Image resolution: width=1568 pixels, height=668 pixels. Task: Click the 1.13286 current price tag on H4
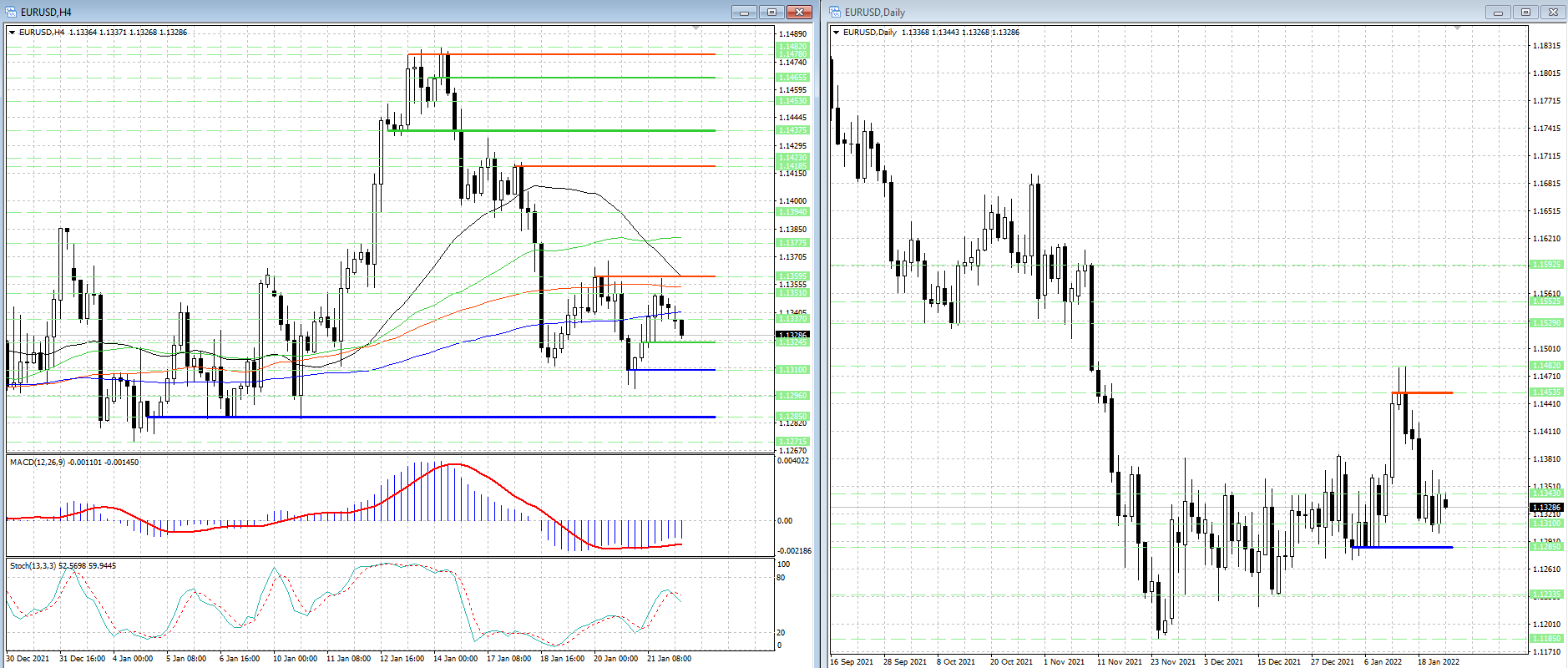click(x=792, y=335)
